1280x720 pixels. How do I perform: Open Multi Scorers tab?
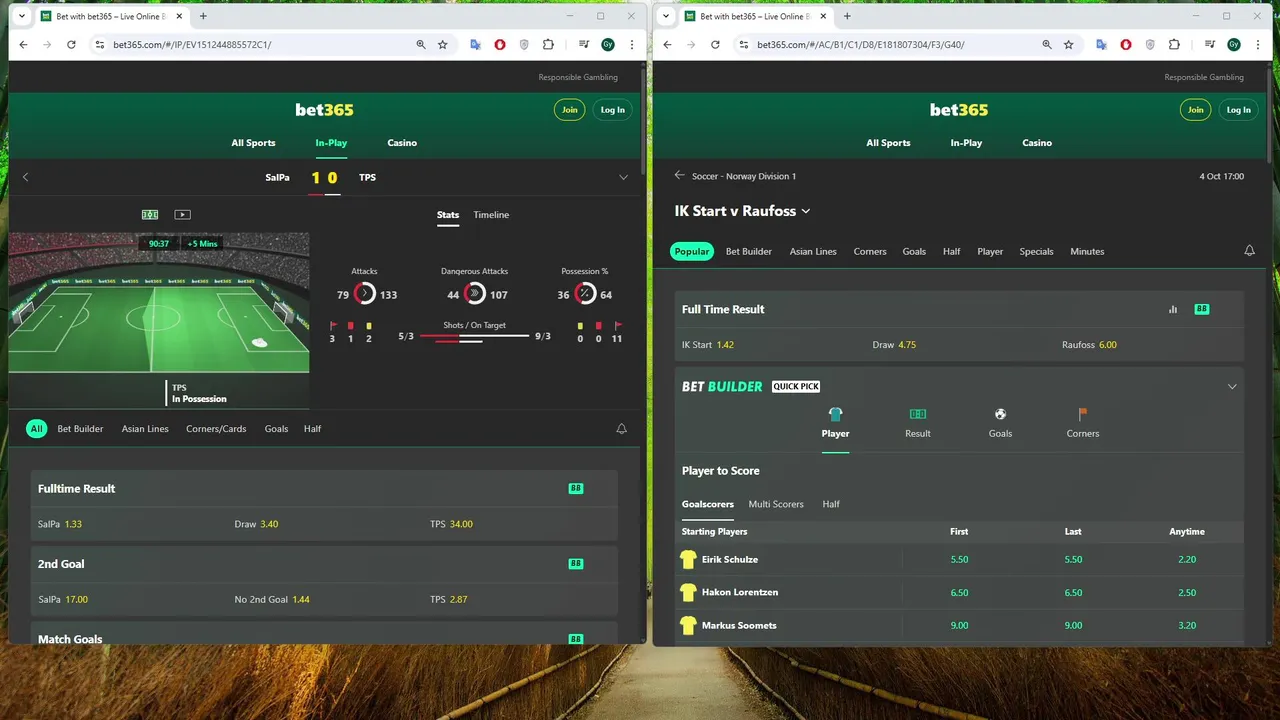(776, 504)
